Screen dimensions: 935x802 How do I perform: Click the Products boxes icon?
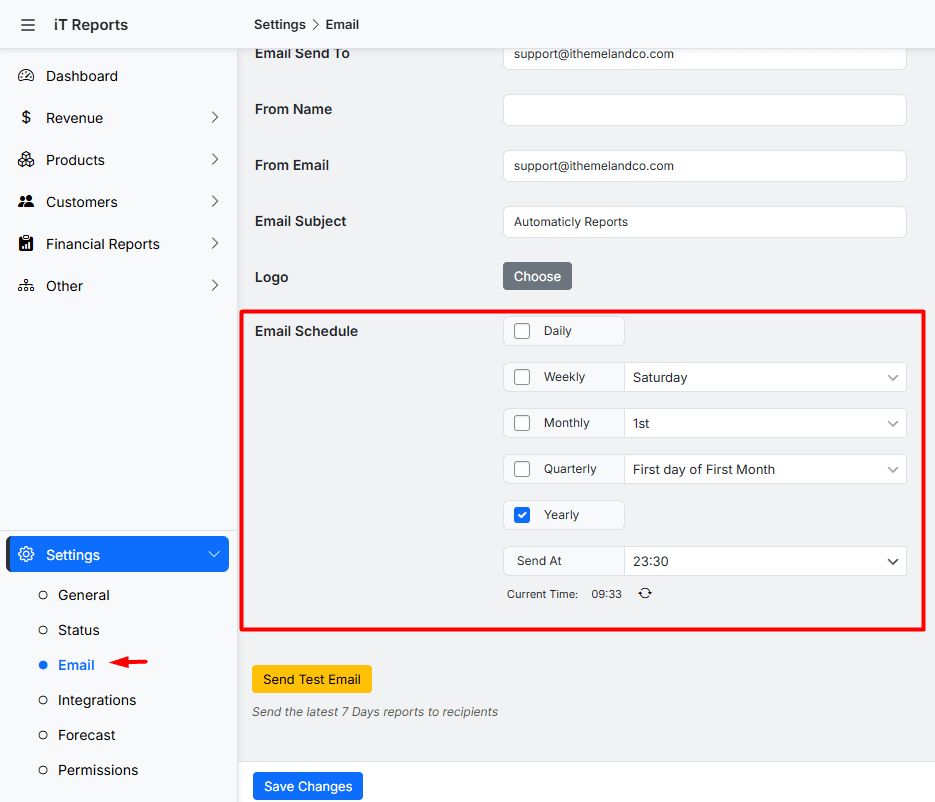click(x=26, y=160)
